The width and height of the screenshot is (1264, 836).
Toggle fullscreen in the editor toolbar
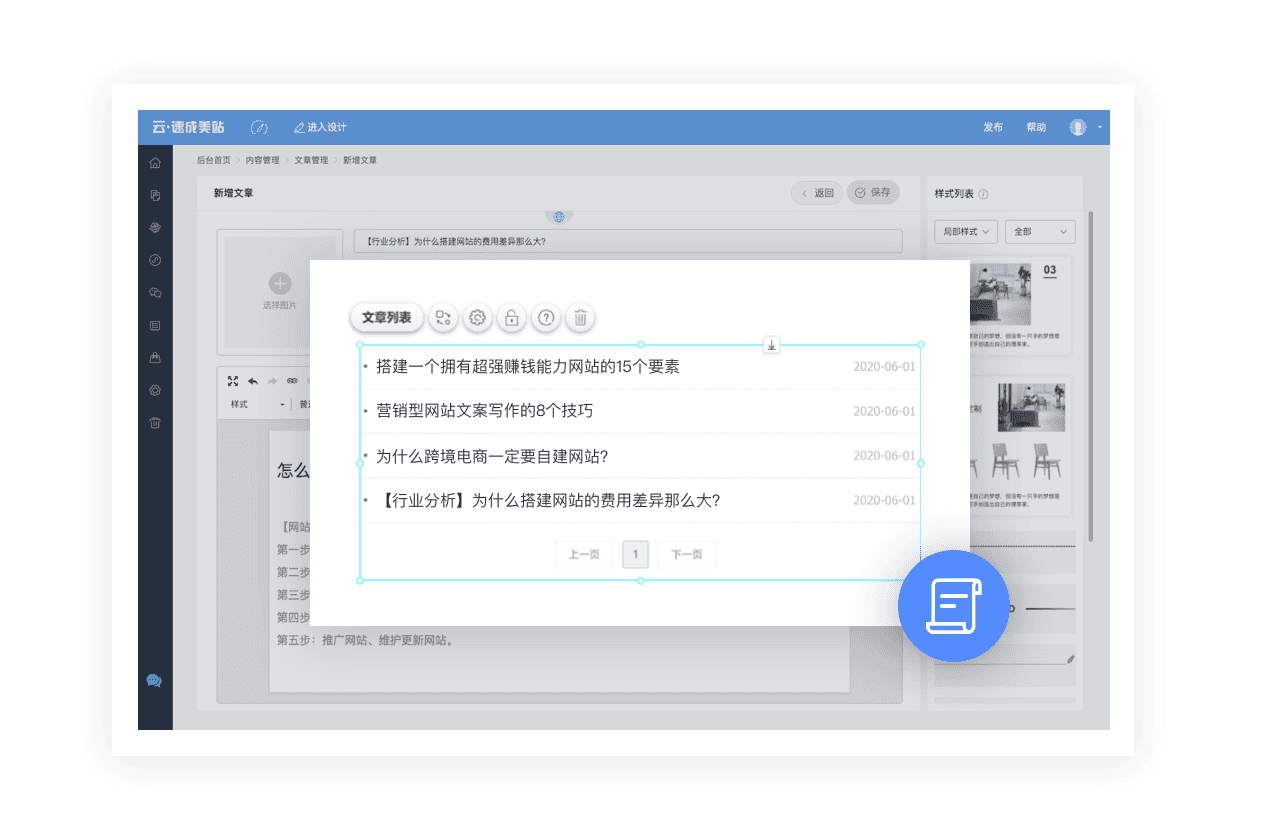[233, 381]
